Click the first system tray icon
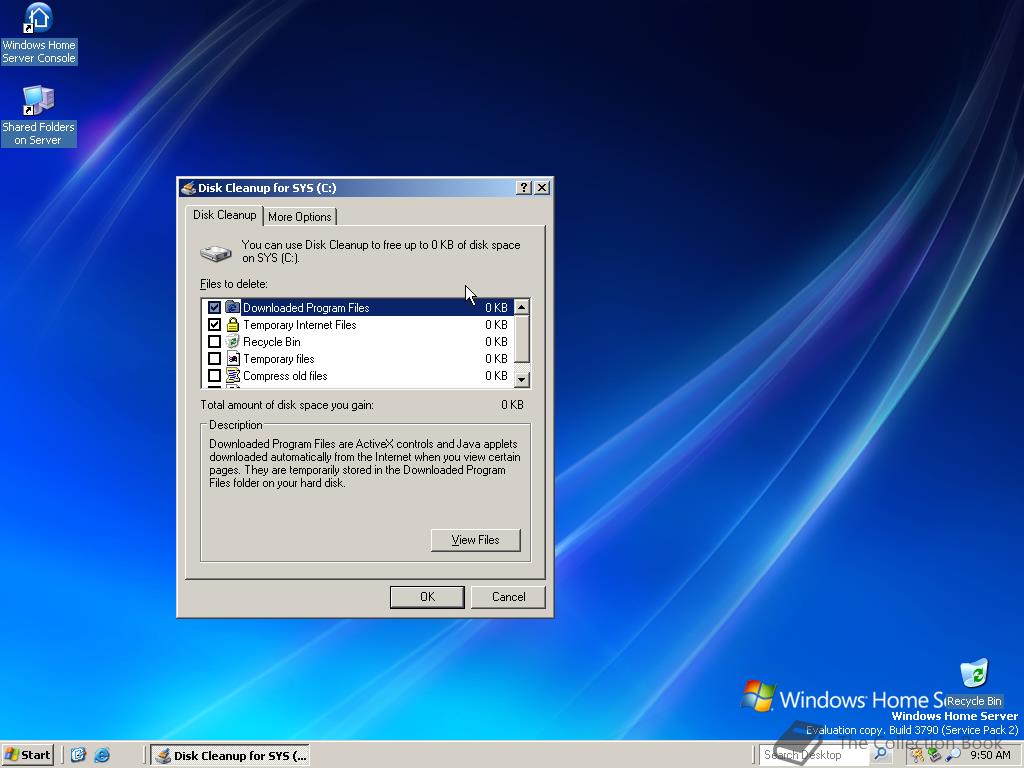 tap(918, 755)
